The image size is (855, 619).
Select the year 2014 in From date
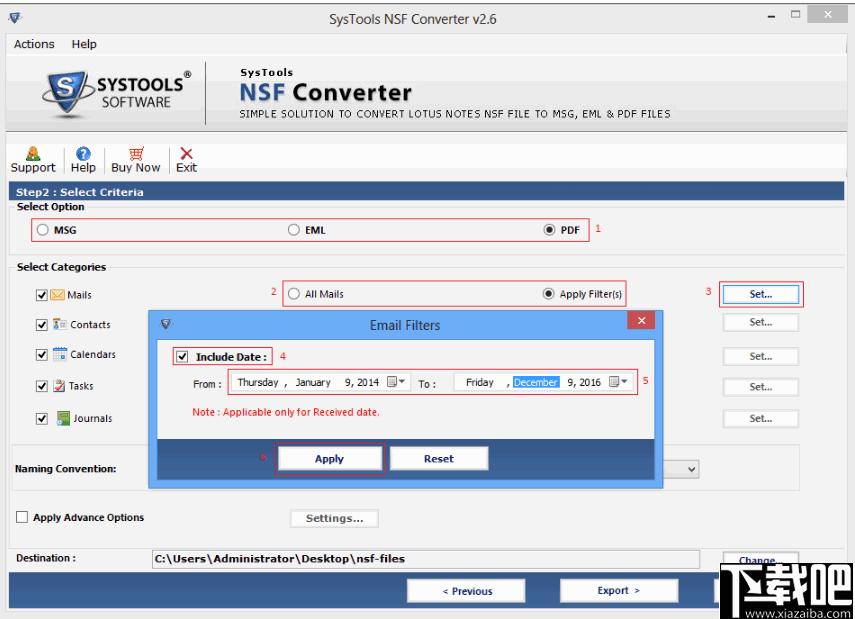[x=368, y=382]
